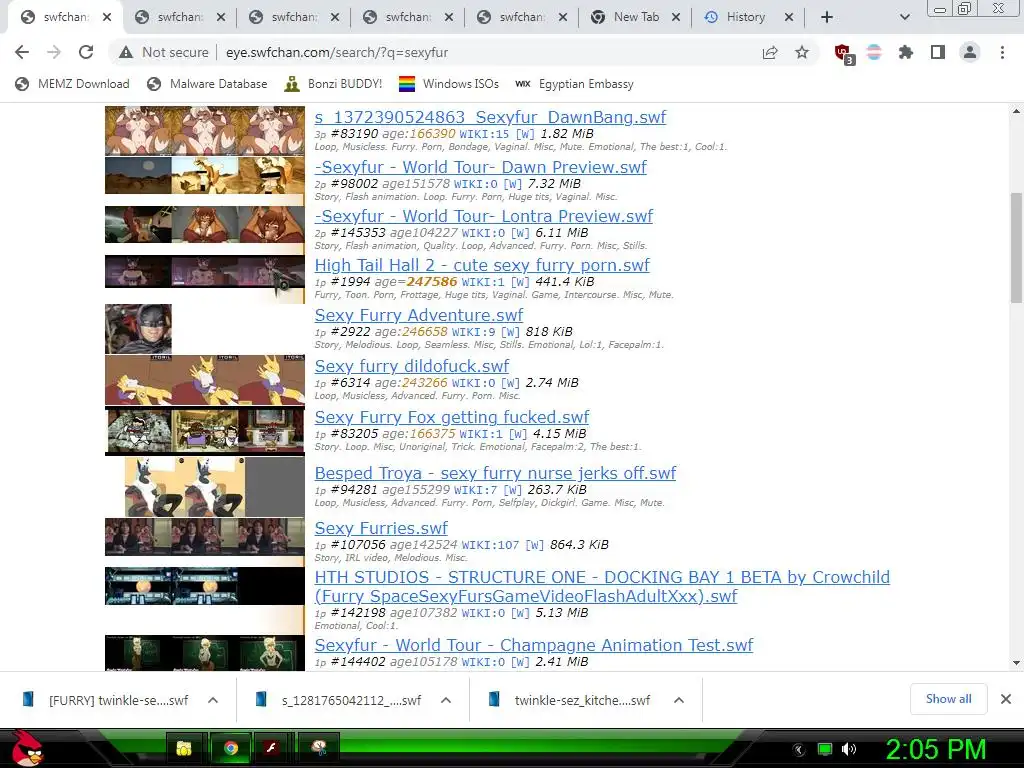Click the striped flag extension icon
The width and height of the screenshot is (1024, 768).
(x=874, y=52)
